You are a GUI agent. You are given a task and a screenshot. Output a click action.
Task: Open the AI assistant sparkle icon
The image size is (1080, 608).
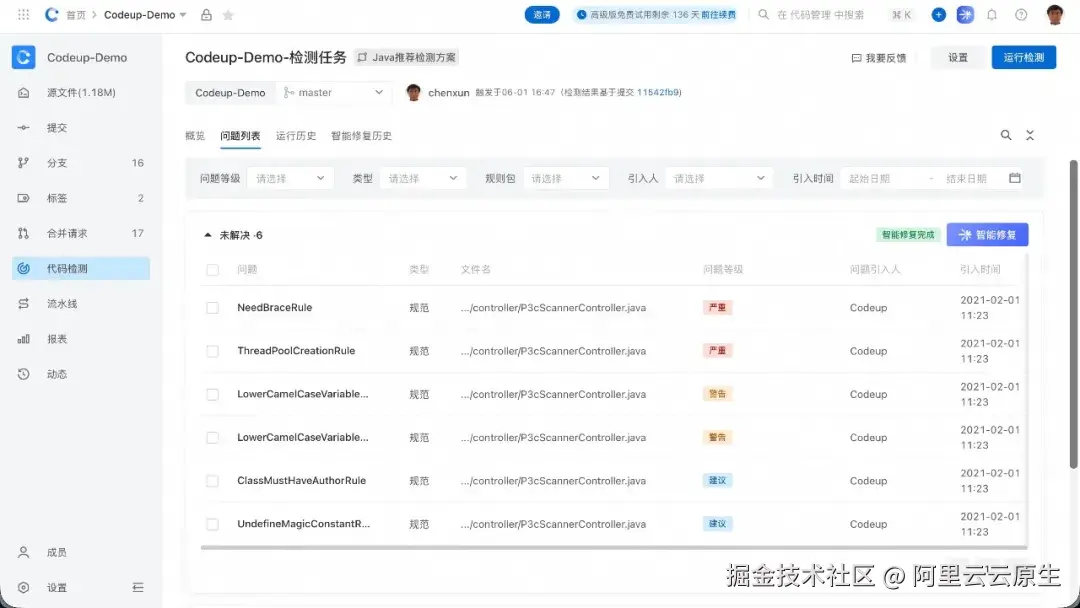(x=965, y=14)
